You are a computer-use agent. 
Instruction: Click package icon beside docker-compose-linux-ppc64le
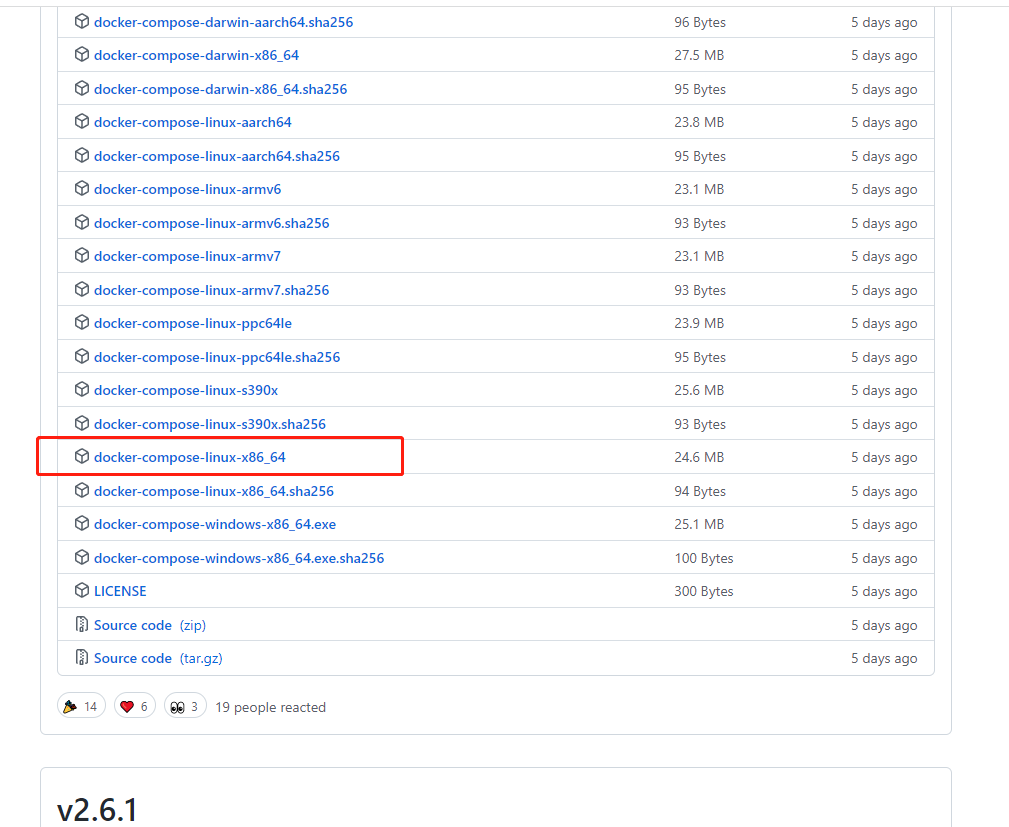click(82, 322)
